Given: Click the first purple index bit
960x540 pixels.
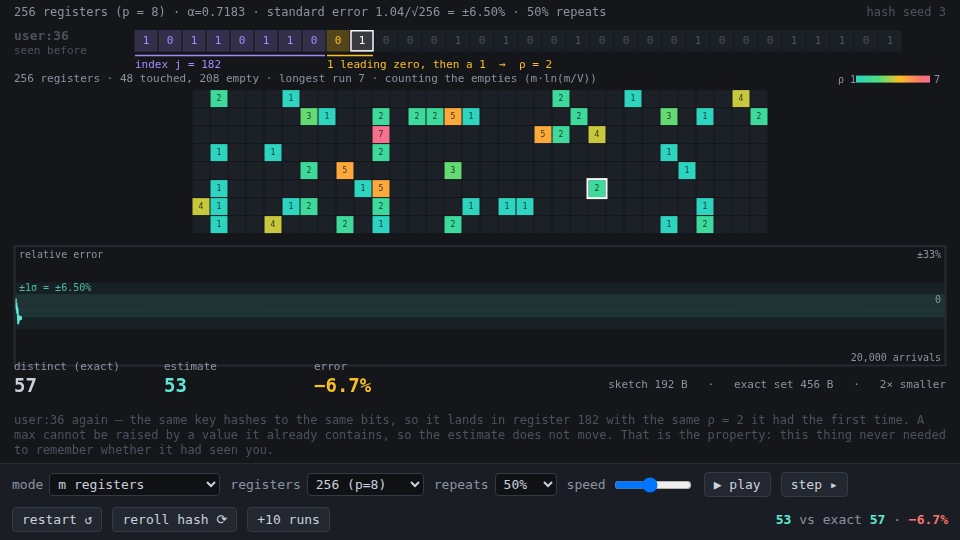Looking at the screenshot, I should [x=146, y=40].
